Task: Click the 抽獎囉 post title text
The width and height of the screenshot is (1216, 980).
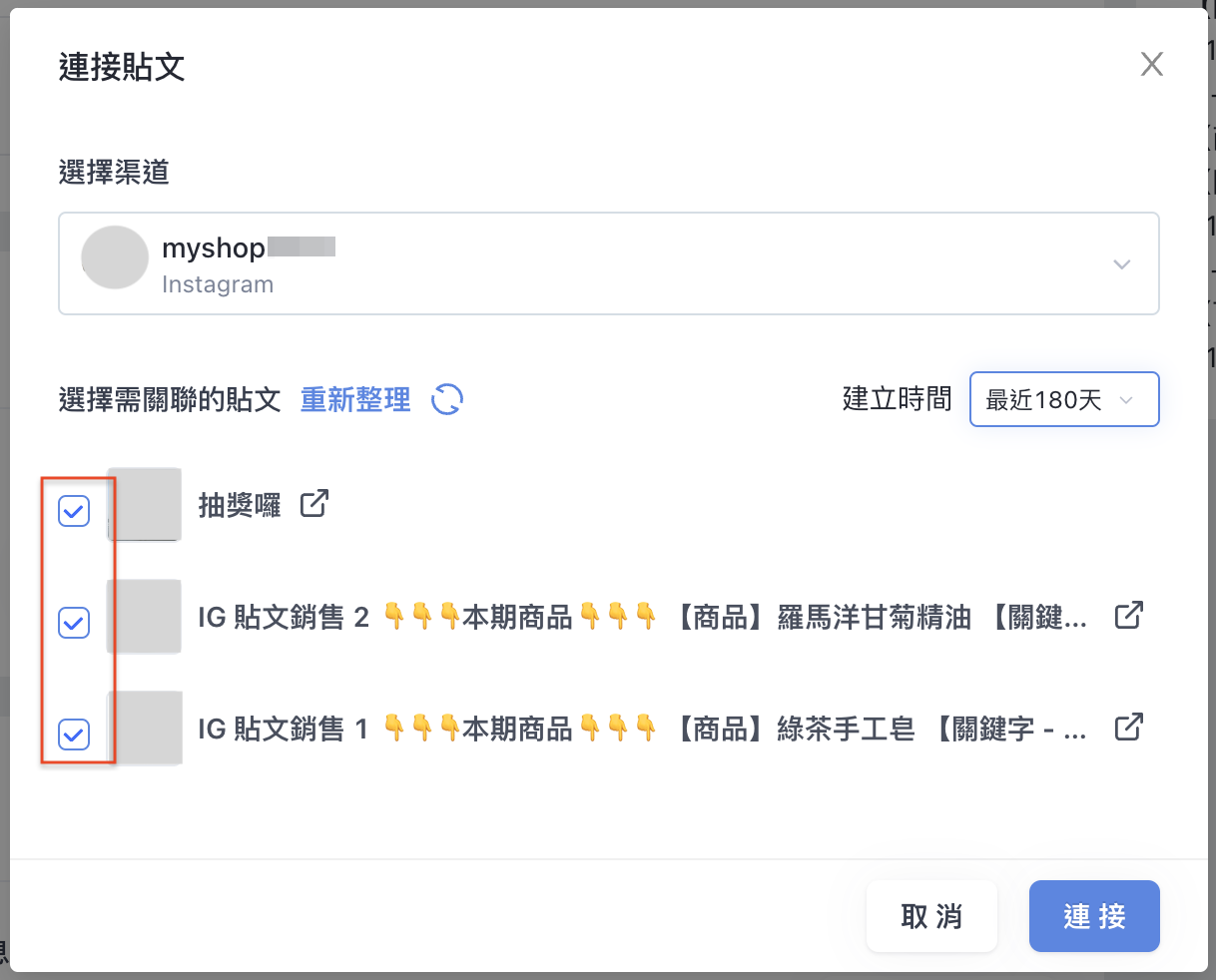Action: (x=240, y=505)
